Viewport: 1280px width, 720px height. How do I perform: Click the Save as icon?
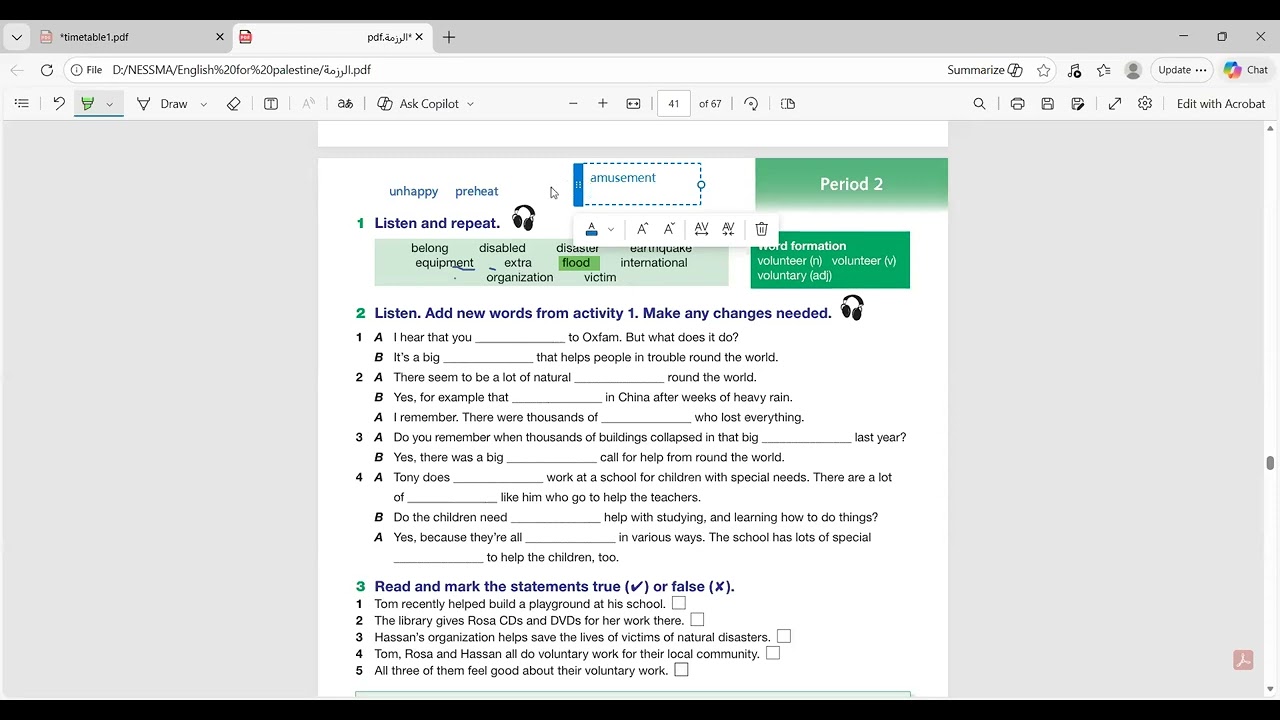click(1078, 104)
